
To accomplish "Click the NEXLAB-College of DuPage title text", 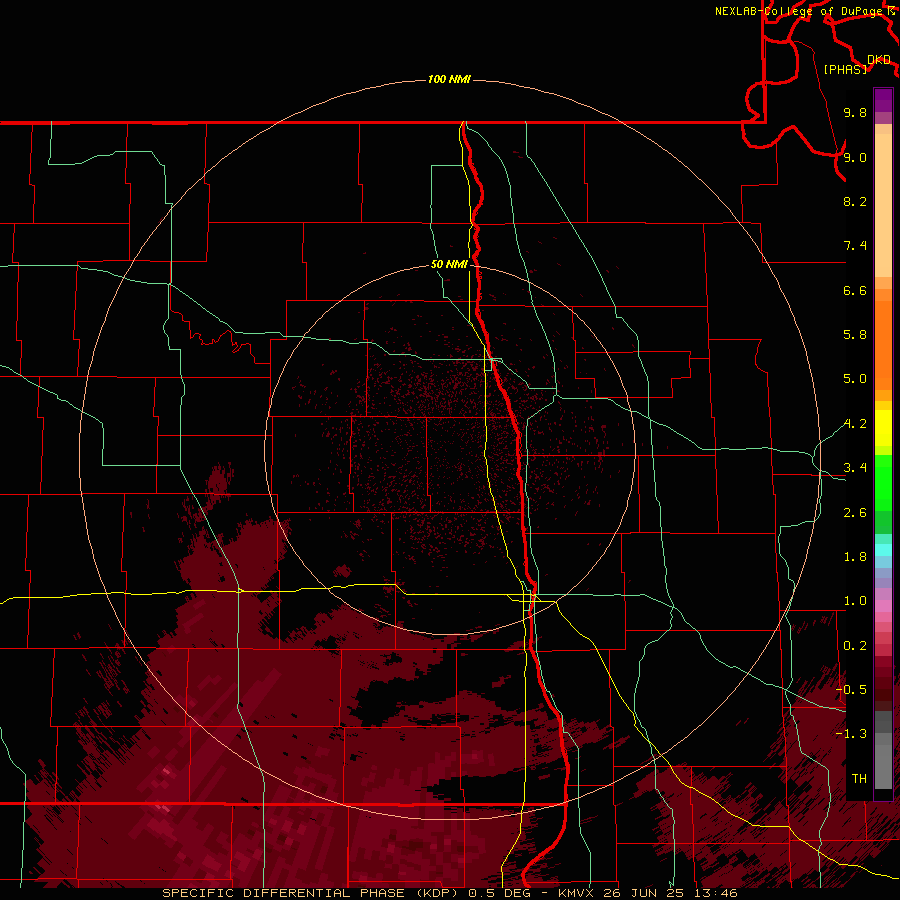I will pyautogui.click(x=800, y=11).
